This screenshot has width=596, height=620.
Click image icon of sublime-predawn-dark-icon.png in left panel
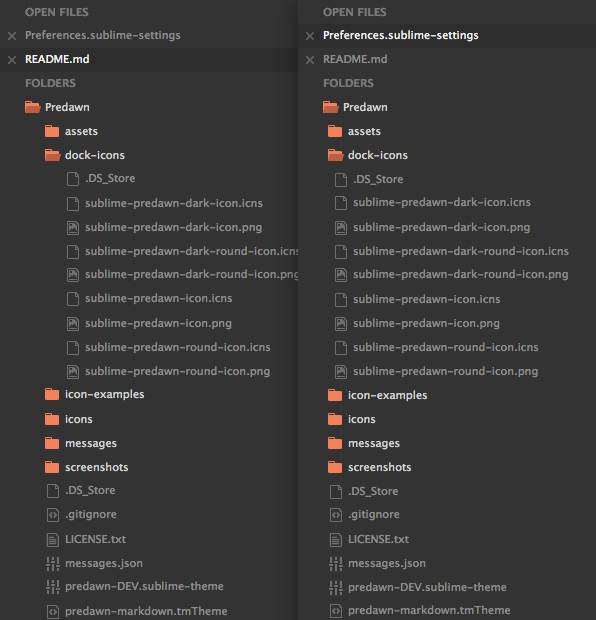[73, 228]
